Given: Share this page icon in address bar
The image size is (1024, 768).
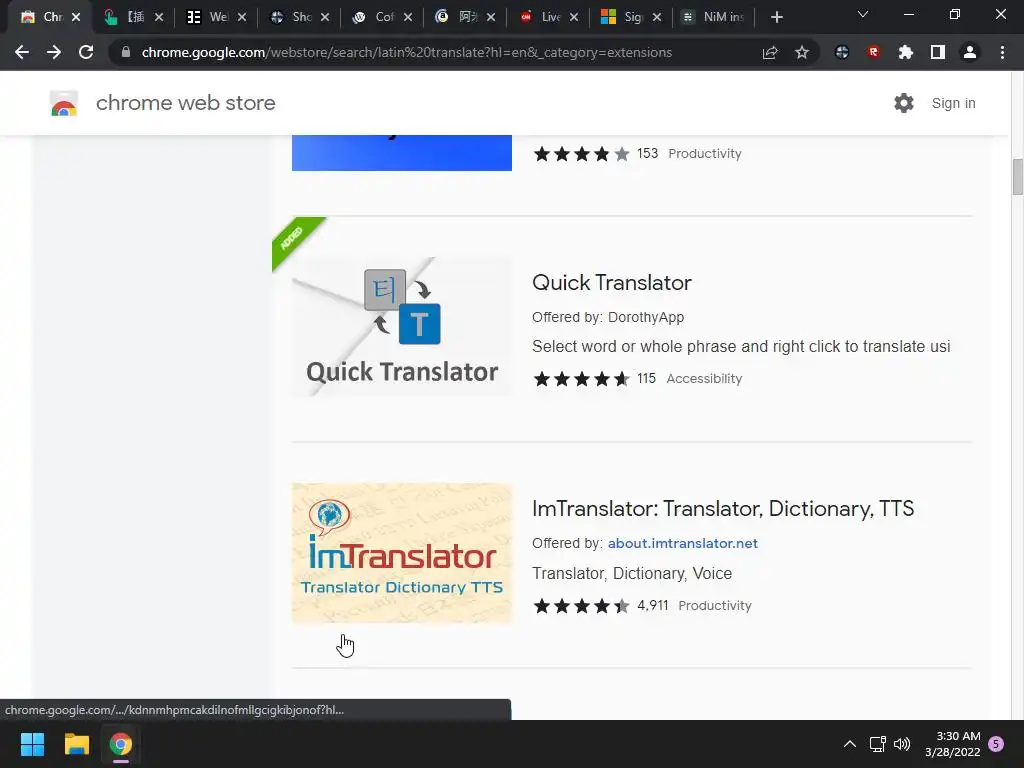Looking at the screenshot, I should coord(770,52).
